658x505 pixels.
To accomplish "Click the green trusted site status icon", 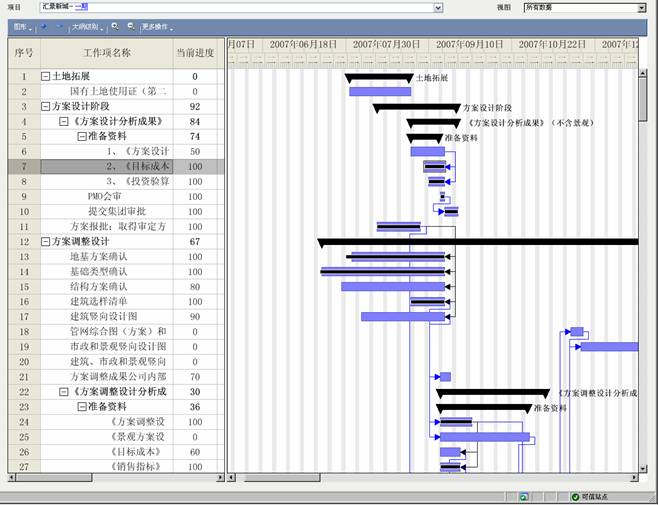I will point(575,497).
